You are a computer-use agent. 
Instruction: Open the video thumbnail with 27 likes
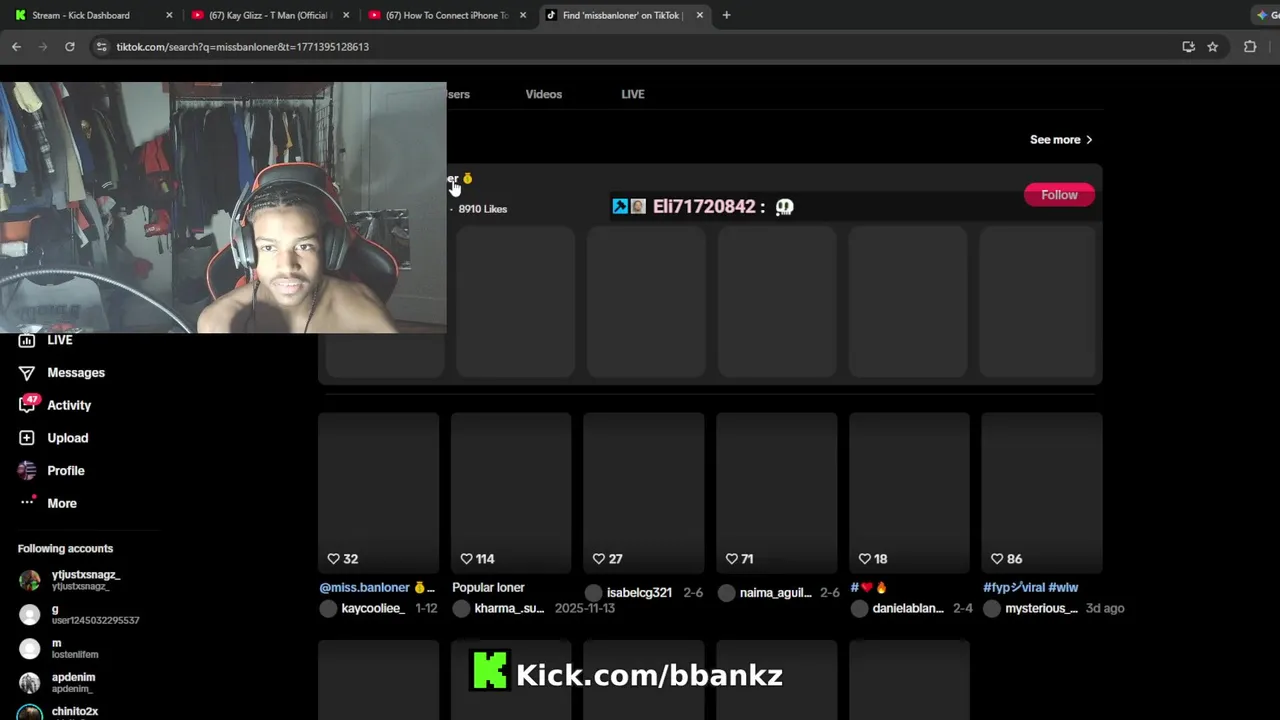point(644,493)
